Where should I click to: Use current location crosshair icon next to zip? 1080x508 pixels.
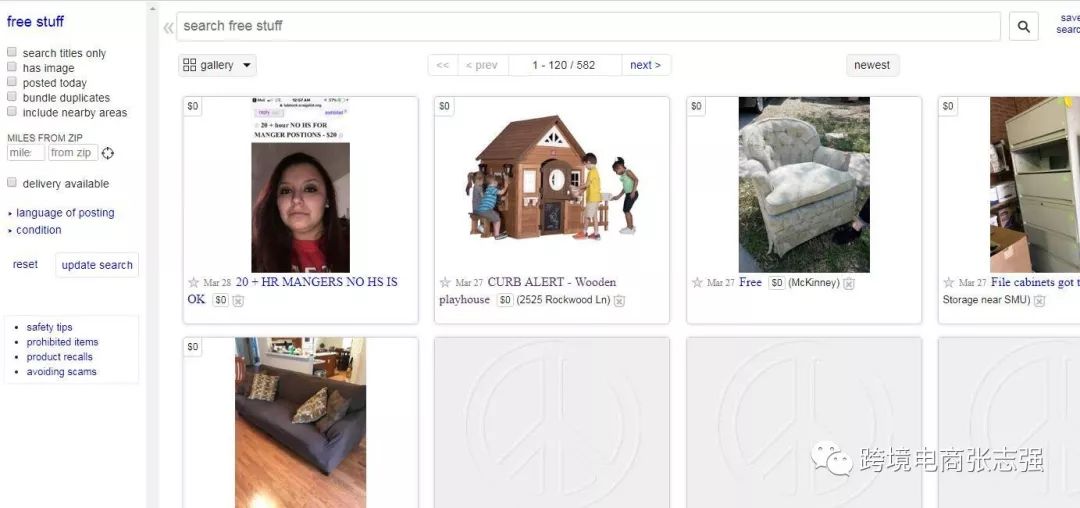click(x=107, y=153)
